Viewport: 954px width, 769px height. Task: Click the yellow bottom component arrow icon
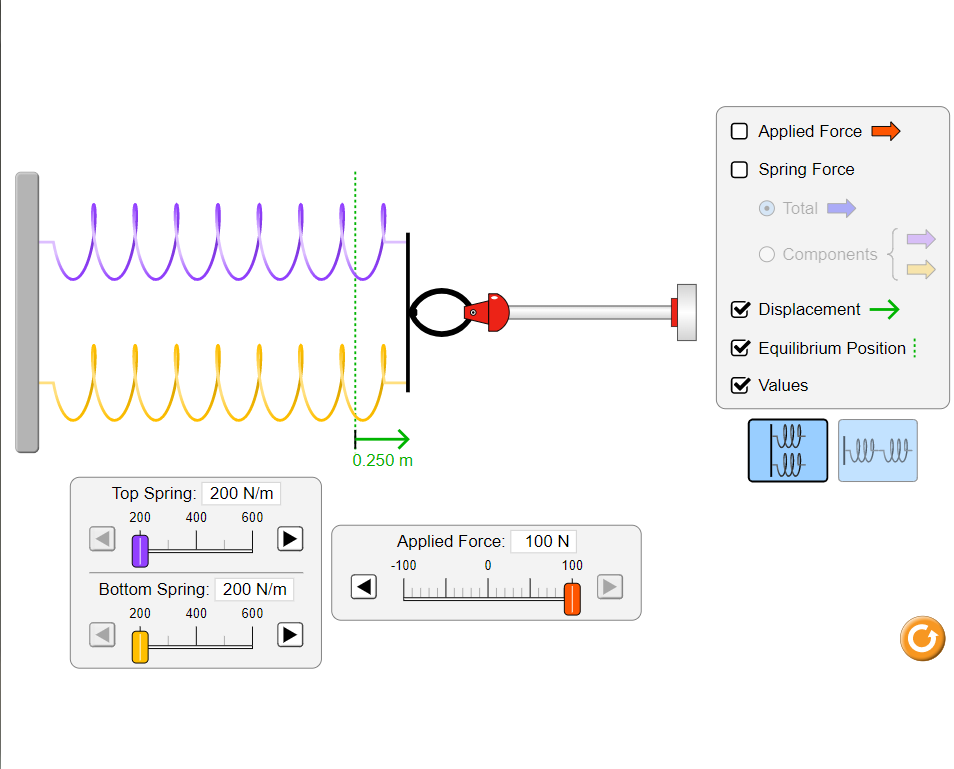(921, 270)
